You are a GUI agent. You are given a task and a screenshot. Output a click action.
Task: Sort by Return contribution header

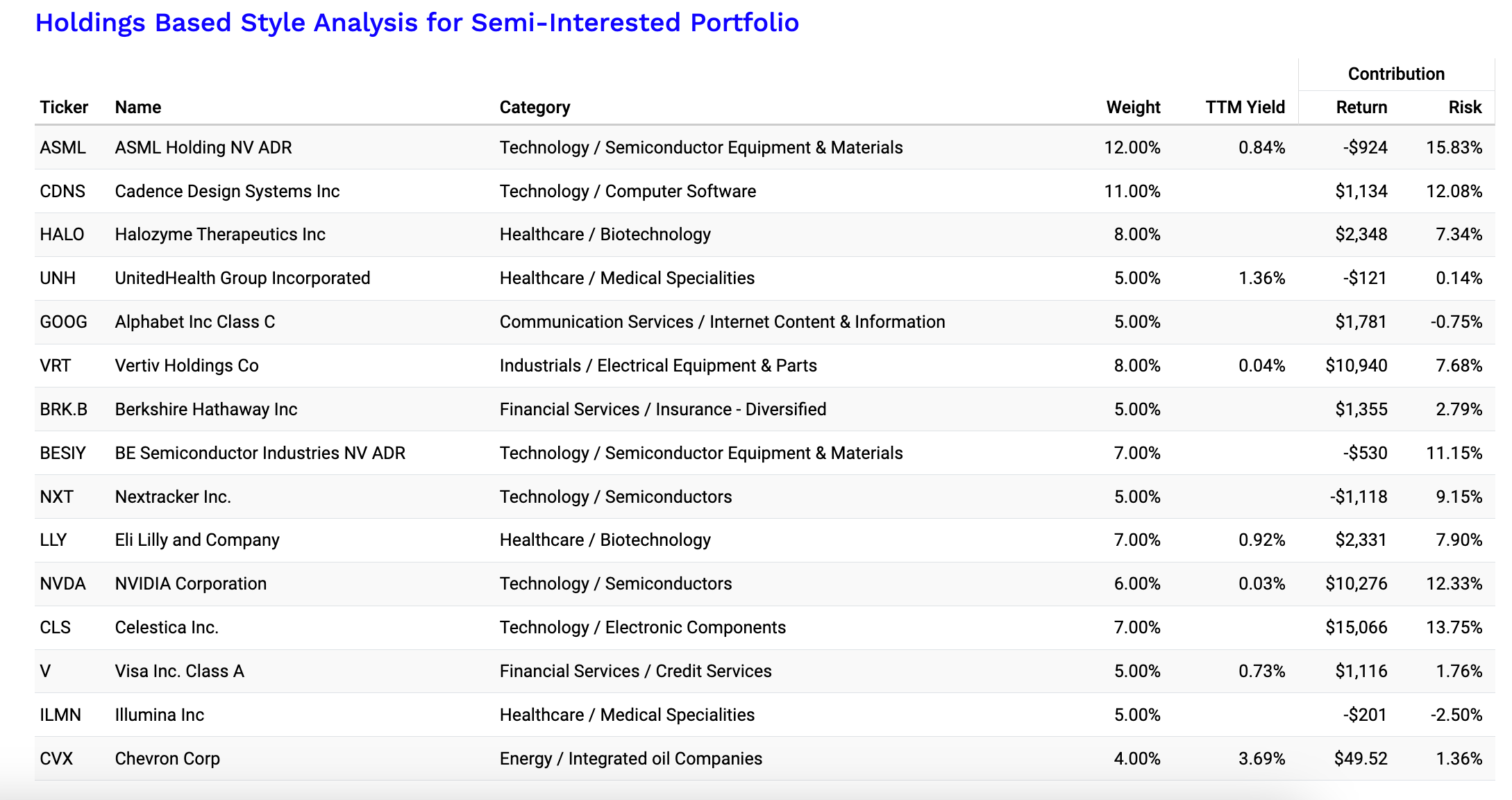(x=1361, y=107)
